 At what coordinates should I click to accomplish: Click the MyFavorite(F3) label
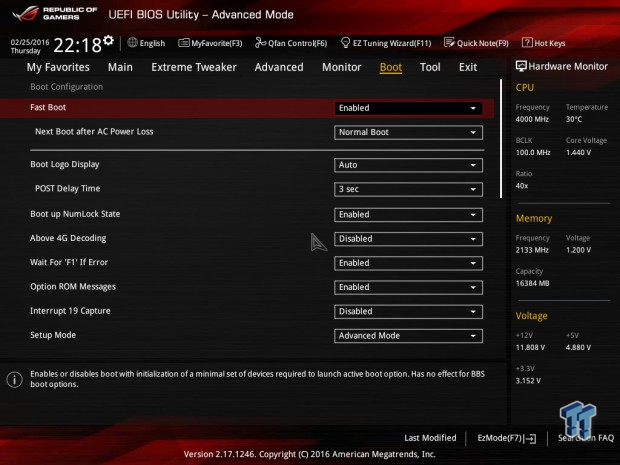click(x=217, y=43)
